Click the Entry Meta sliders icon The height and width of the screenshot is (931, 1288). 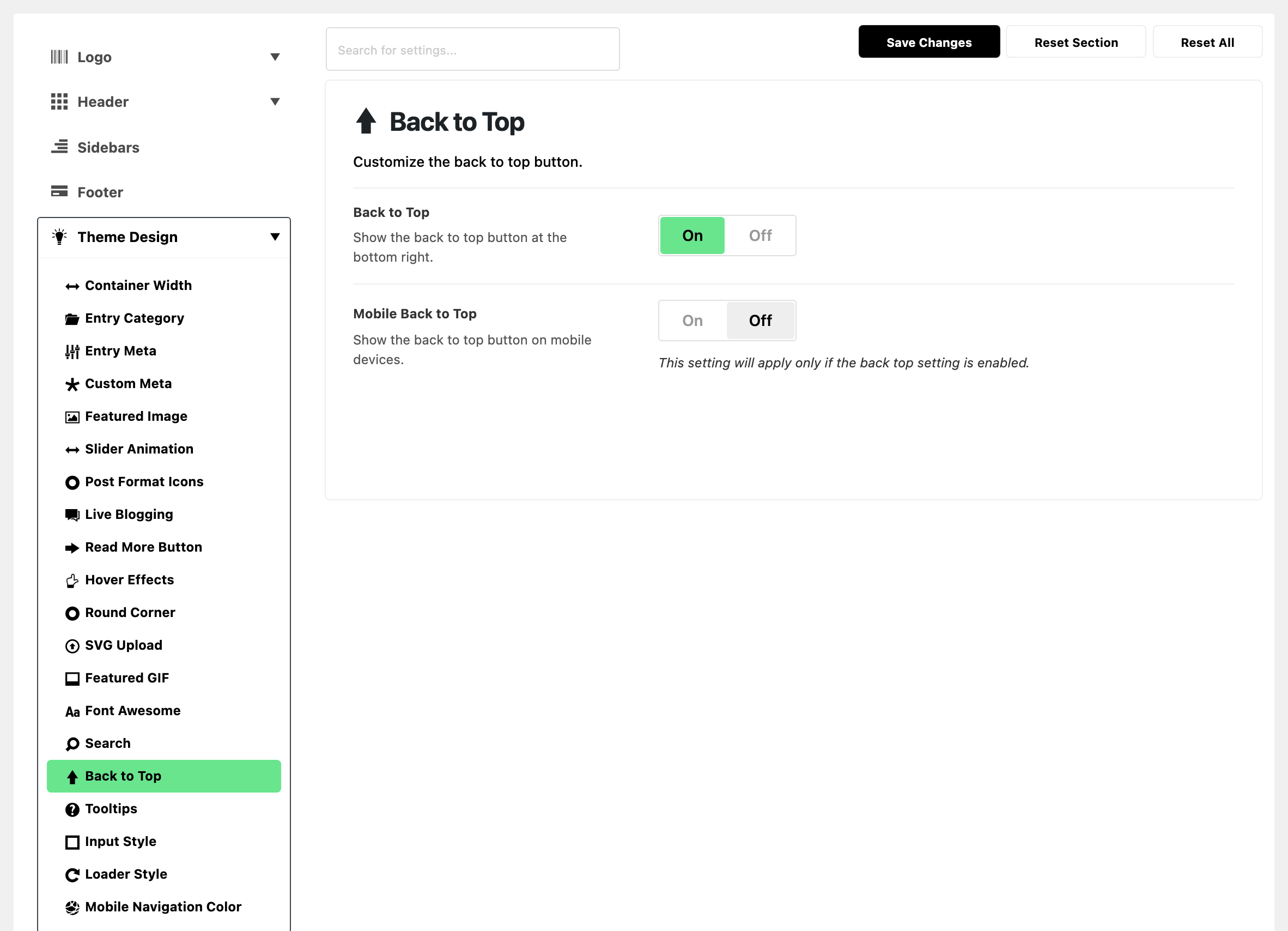click(x=72, y=352)
